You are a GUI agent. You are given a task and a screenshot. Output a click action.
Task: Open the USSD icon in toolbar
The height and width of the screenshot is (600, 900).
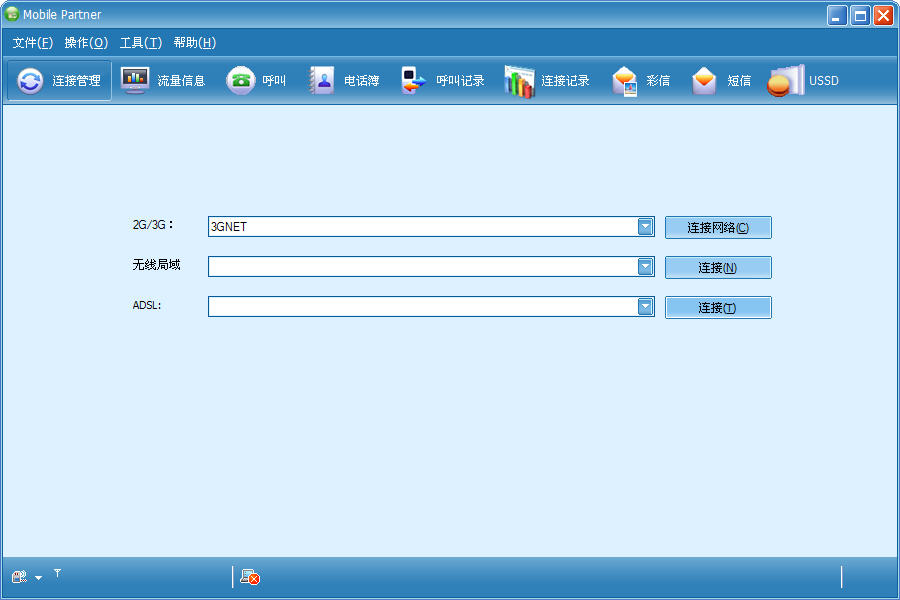[x=786, y=80]
